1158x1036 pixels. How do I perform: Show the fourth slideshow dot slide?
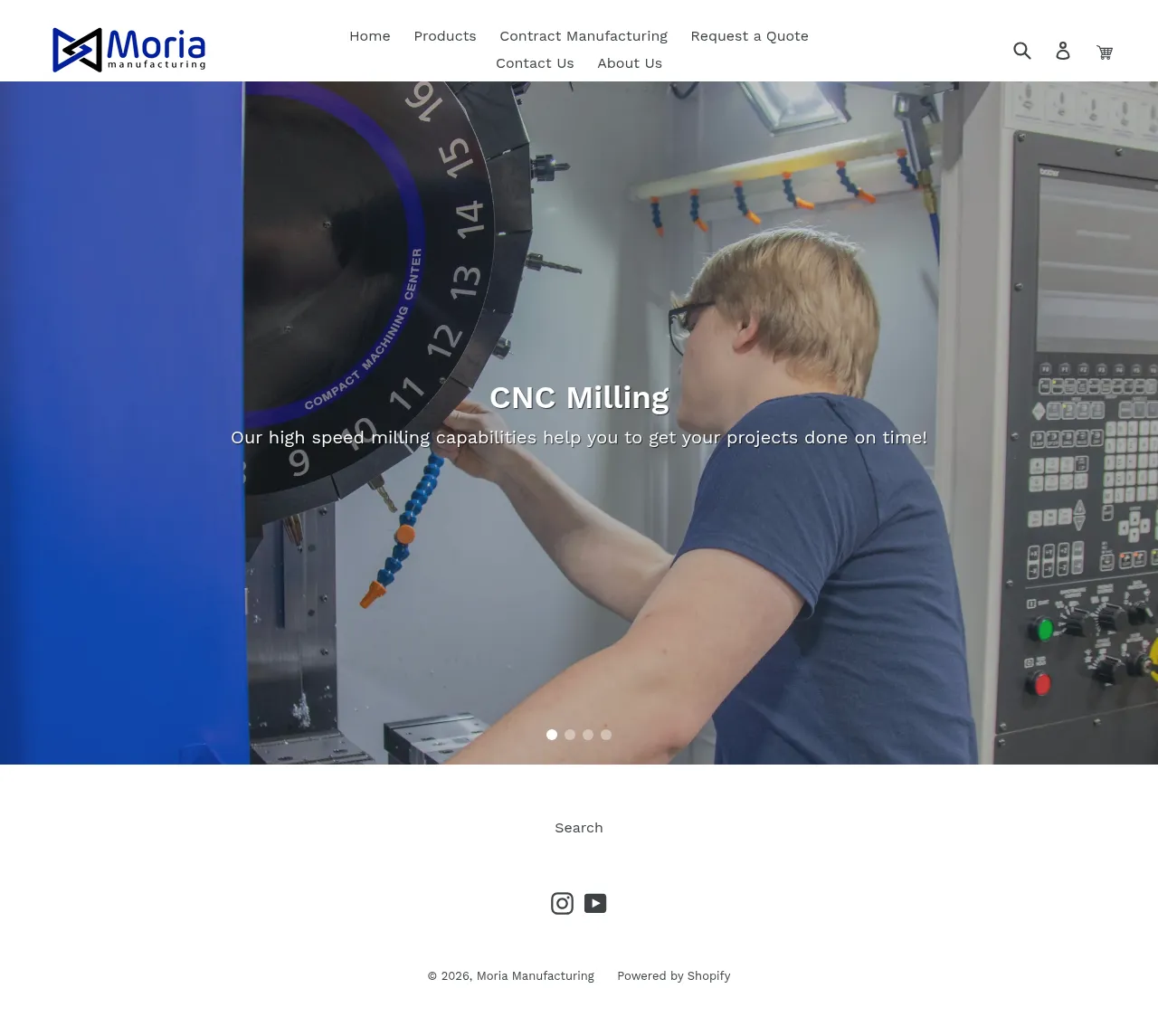click(x=606, y=735)
